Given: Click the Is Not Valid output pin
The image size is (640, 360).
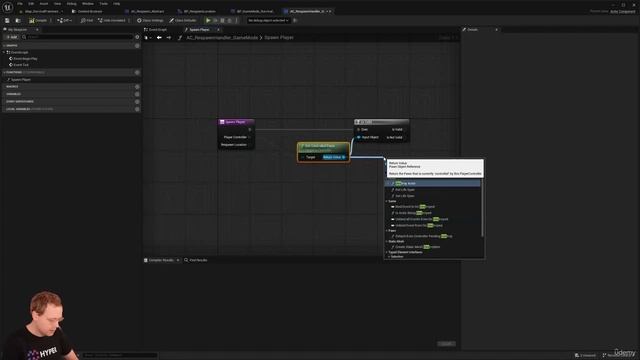Looking at the screenshot, I should (406, 138).
